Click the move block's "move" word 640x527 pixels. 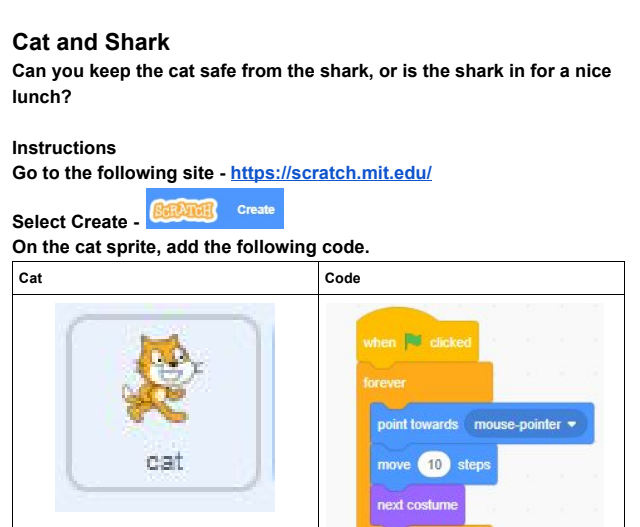(x=394, y=465)
